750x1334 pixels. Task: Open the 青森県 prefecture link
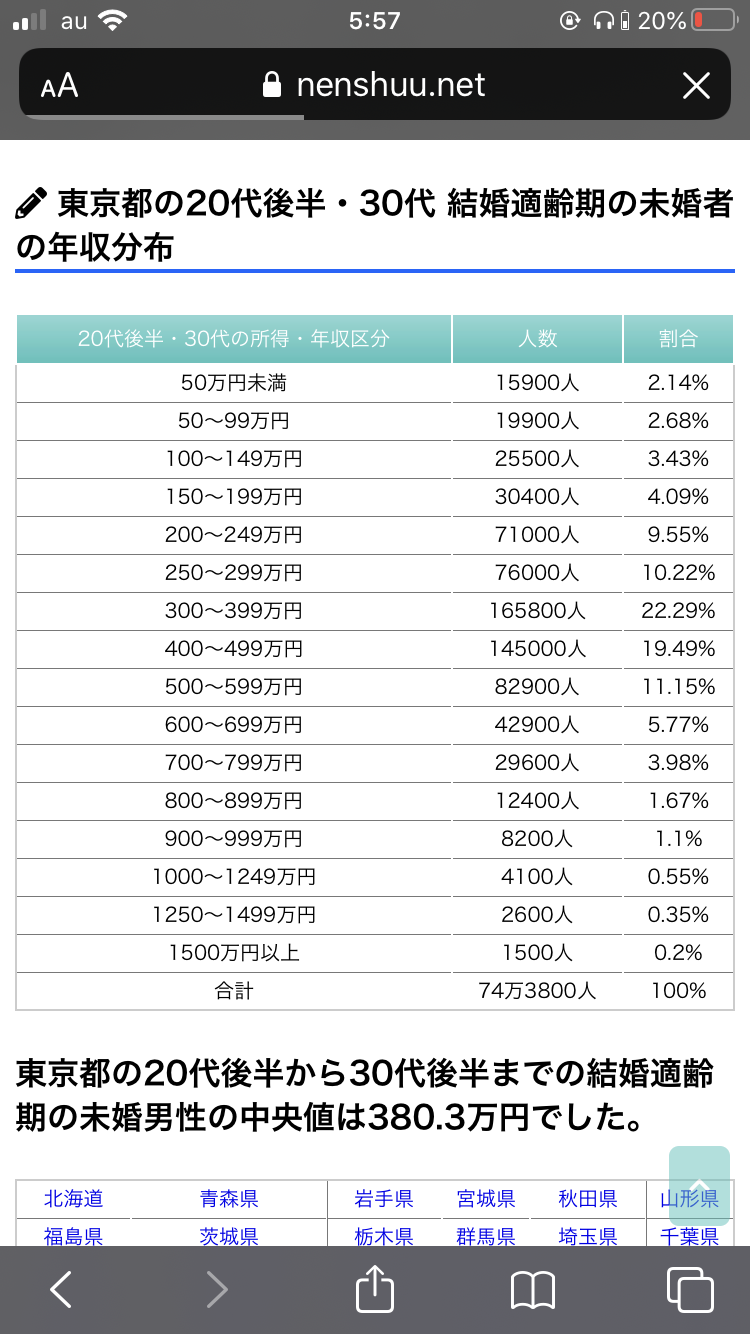click(x=229, y=1198)
